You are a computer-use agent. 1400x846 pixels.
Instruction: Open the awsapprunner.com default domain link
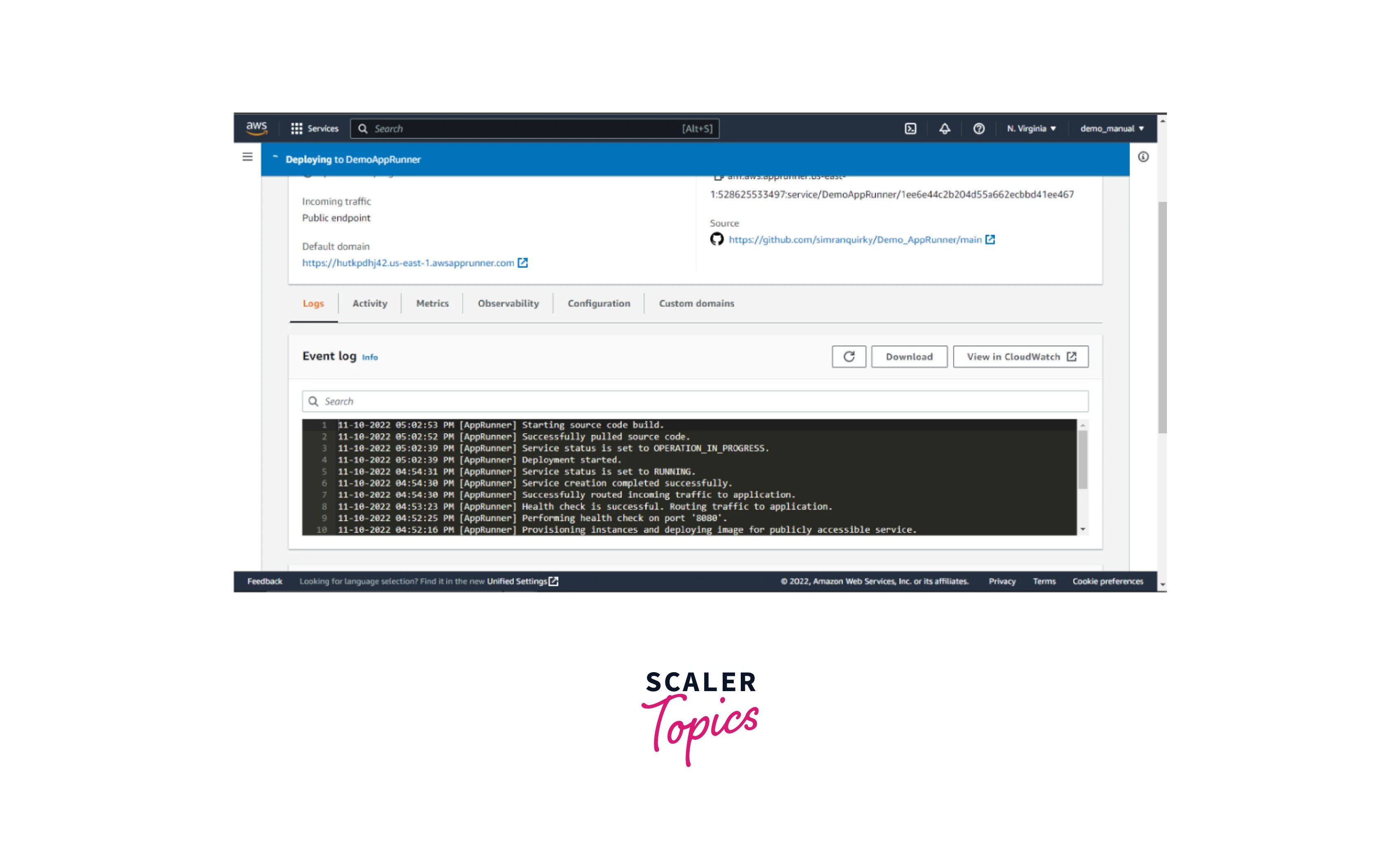(x=408, y=263)
